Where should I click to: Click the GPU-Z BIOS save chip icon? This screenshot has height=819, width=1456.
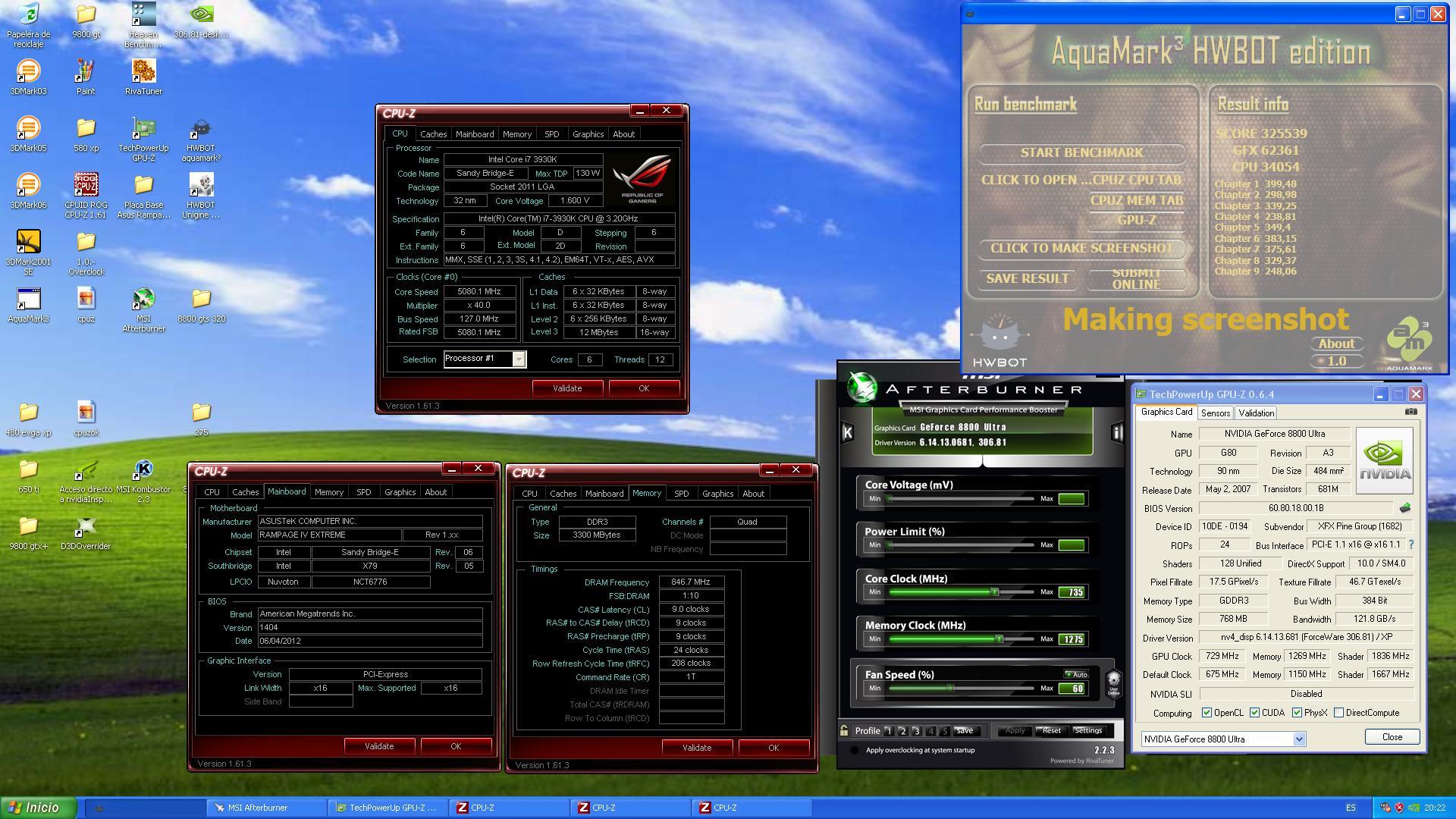(x=1405, y=508)
